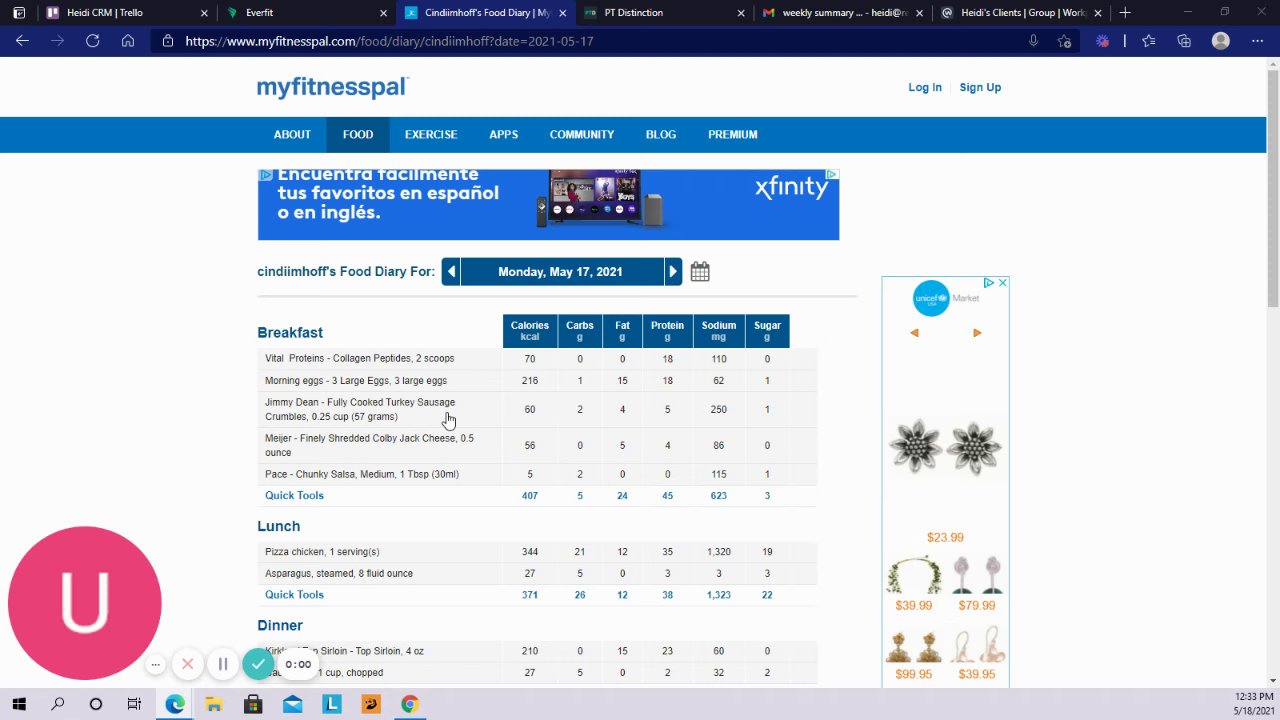Open the browser profile avatar
This screenshot has height=720, width=1280.
[x=1221, y=41]
